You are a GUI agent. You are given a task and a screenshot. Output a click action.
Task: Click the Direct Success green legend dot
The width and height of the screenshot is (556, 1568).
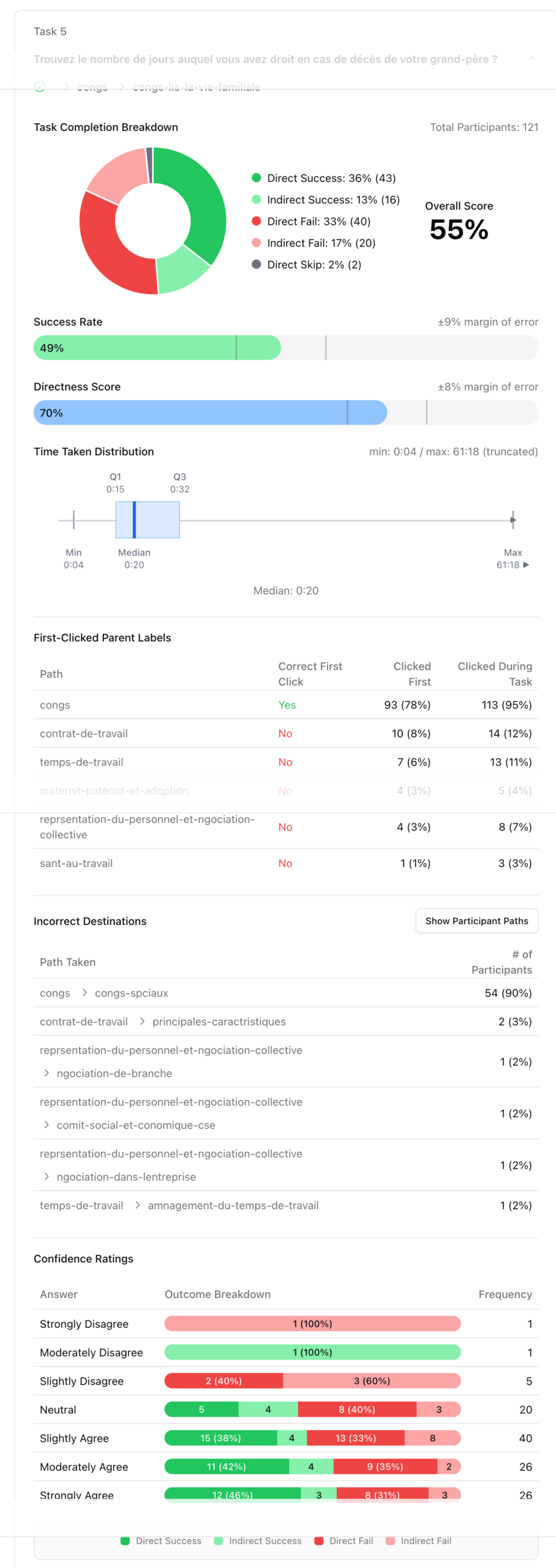tap(257, 178)
